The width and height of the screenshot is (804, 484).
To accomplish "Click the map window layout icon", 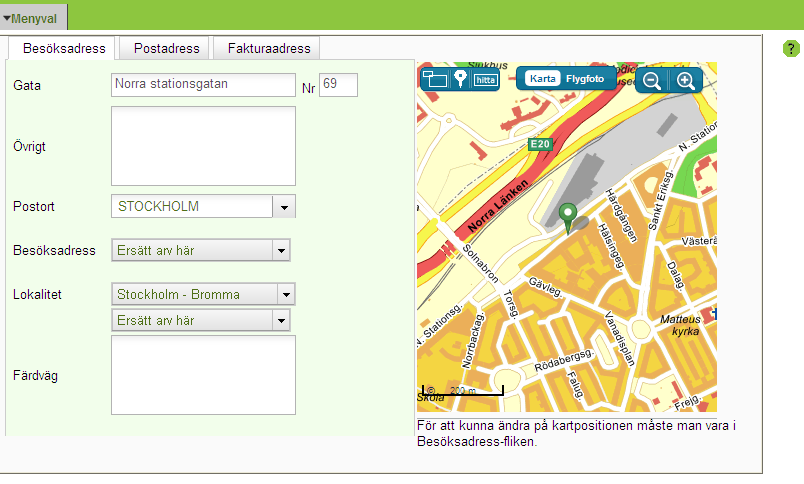I will click(434, 79).
